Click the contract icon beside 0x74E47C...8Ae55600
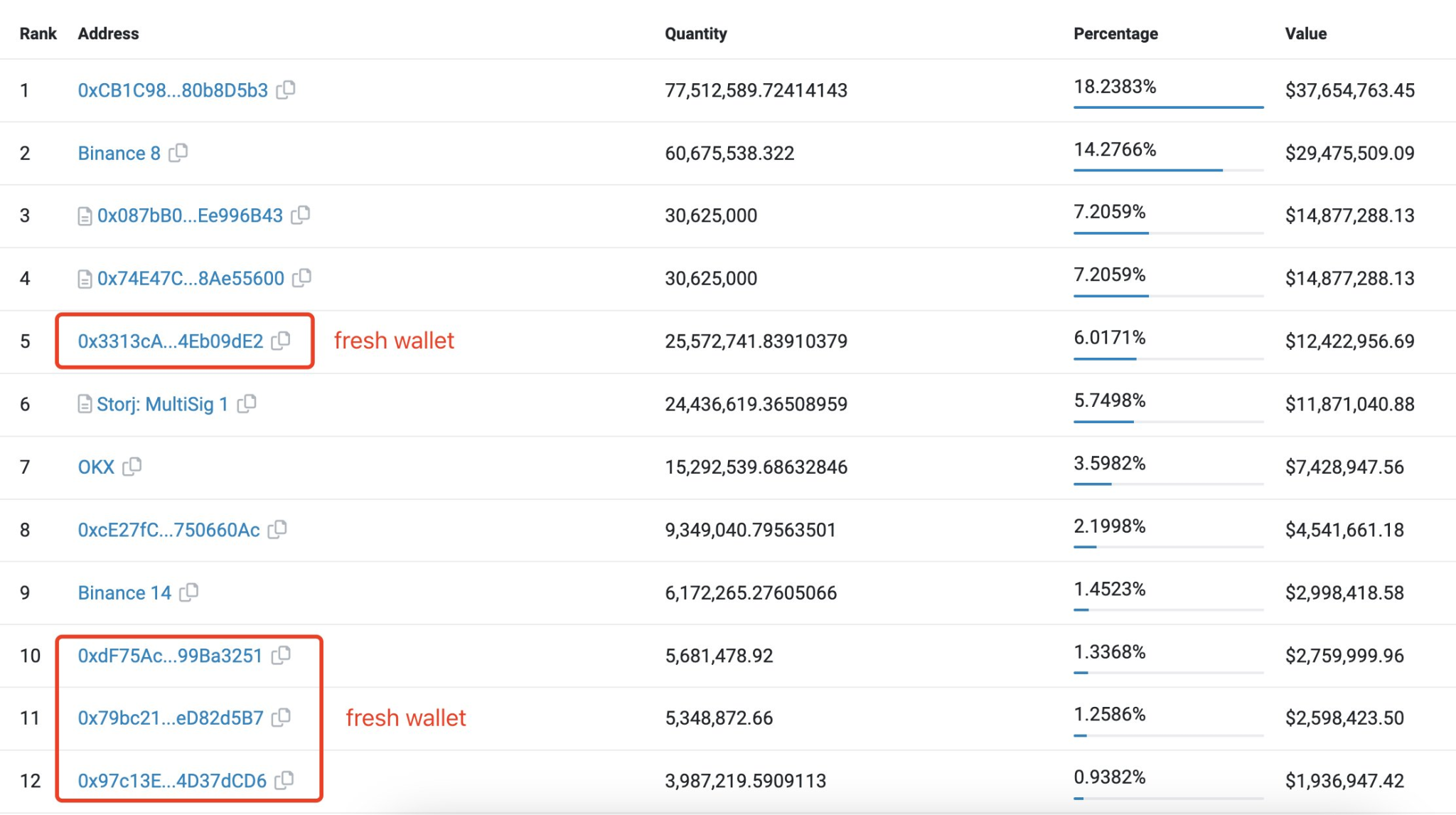The image size is (1456, 815). coord(87,278)
